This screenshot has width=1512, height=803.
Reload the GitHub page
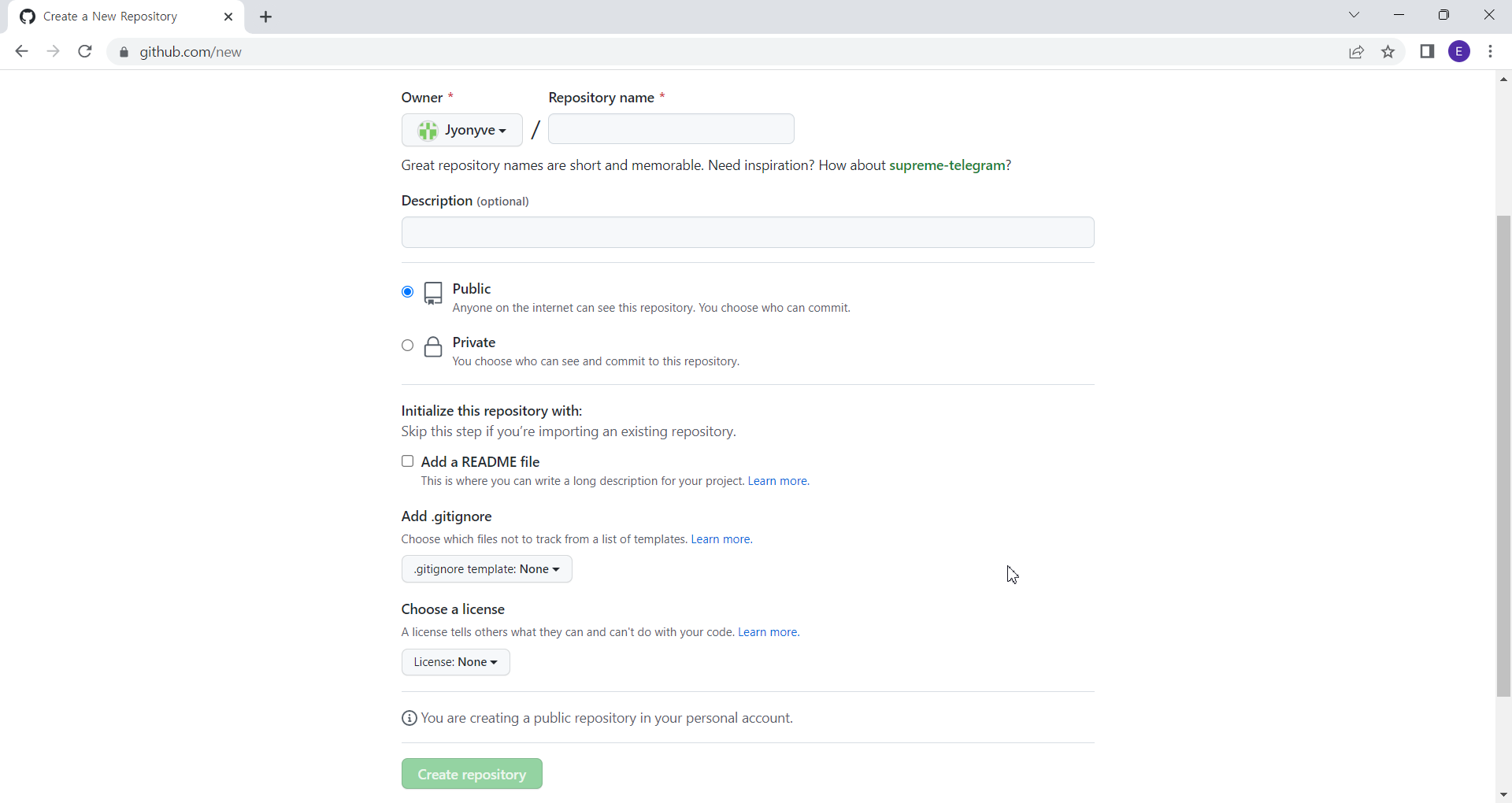tap(85, 52)
